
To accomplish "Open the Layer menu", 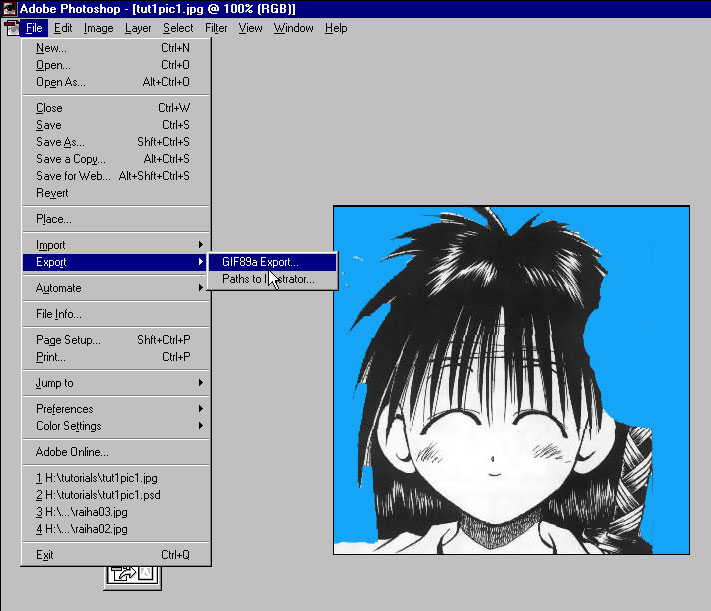I will (138, 28).
